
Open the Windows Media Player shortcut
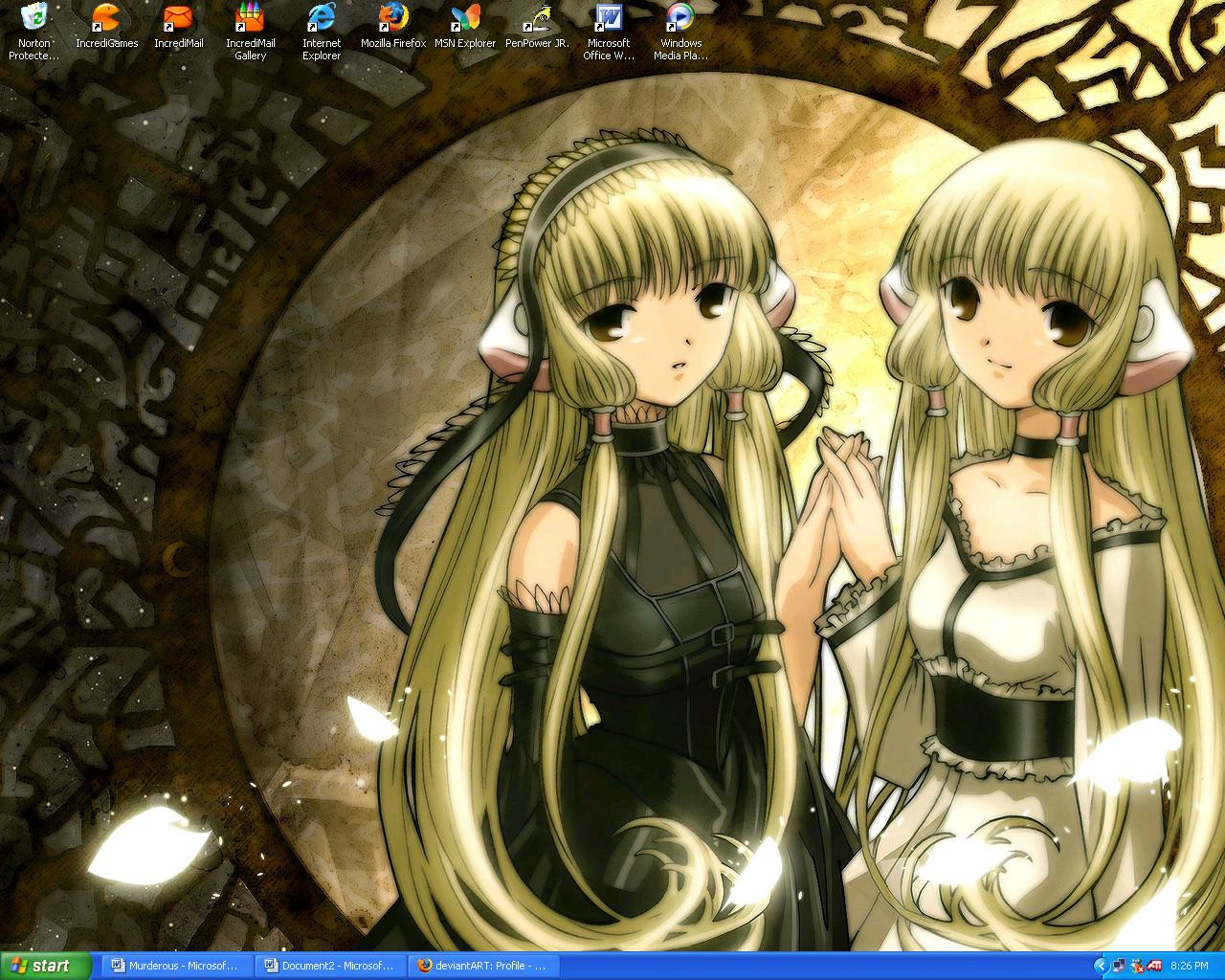(680, 32)
